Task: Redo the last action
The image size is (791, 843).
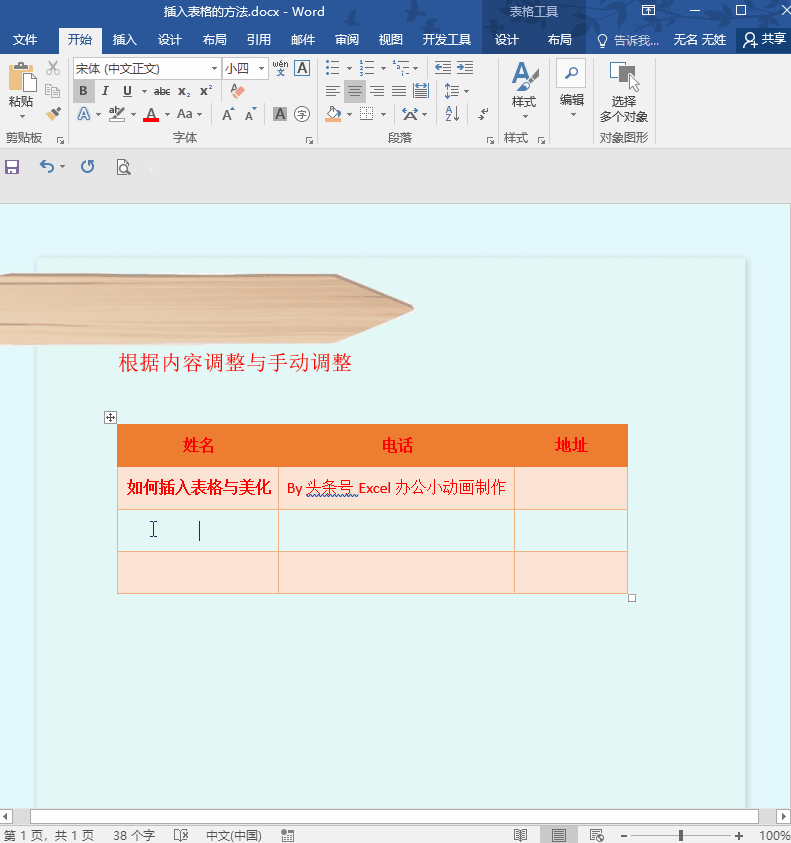Action: 88,167
